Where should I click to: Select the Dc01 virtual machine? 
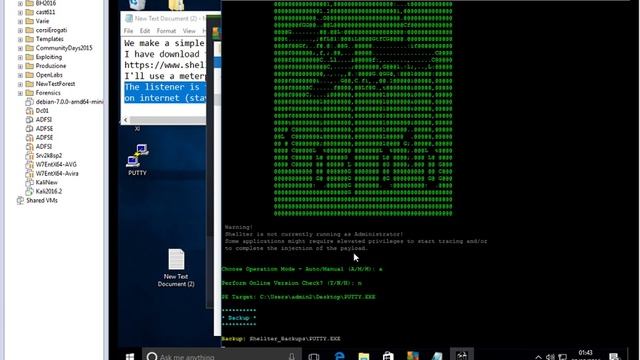click(42, 111)
